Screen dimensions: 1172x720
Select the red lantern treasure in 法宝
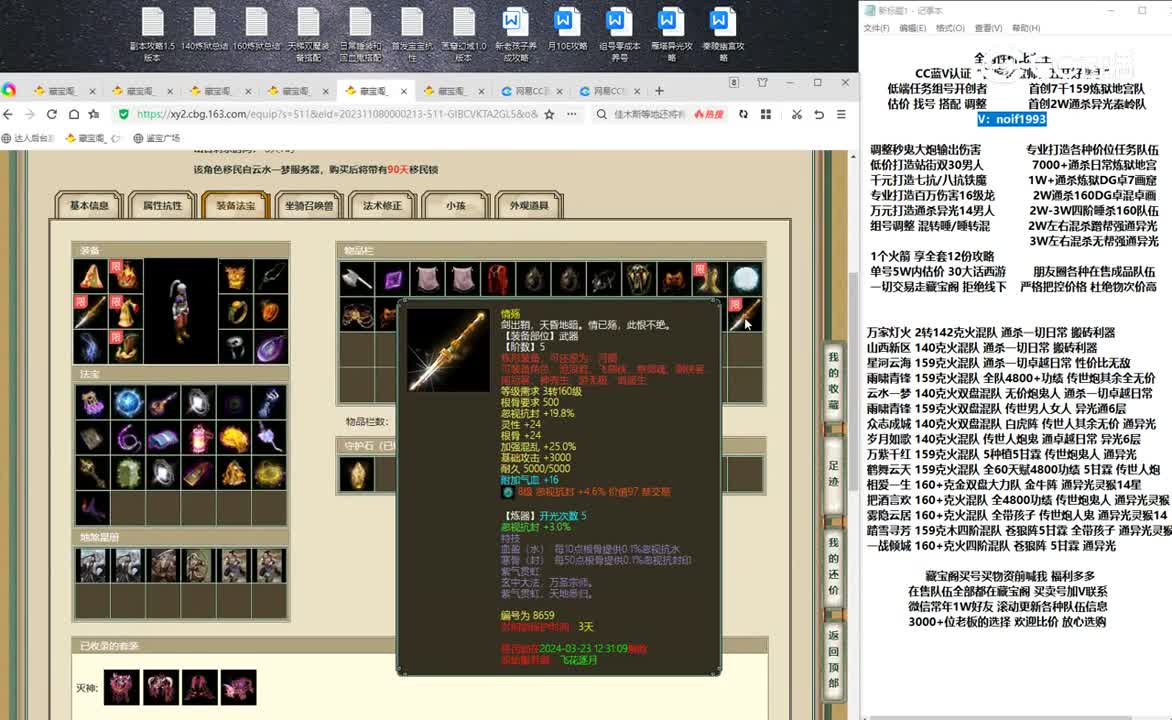tap(199, 438)
